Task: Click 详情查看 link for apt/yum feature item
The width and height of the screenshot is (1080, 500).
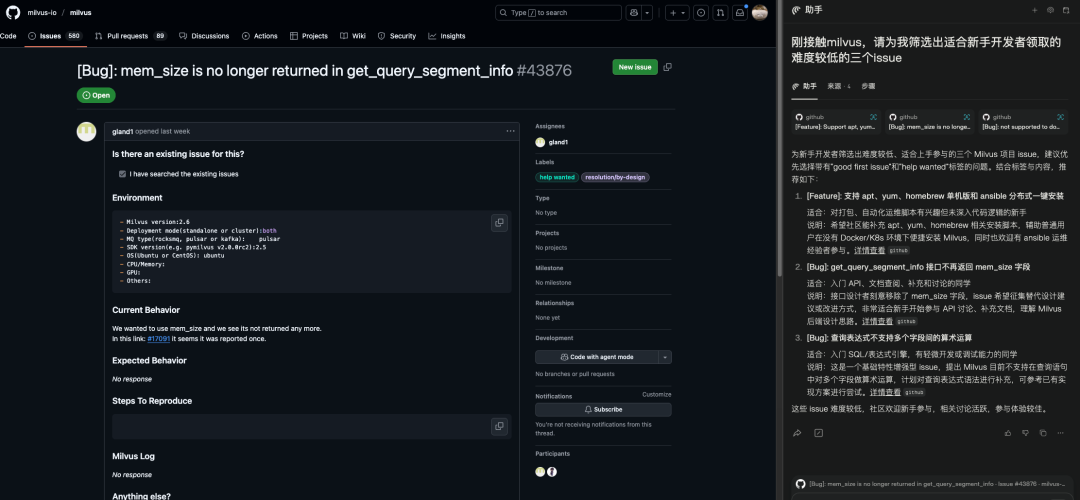Action: coord(869,250)
